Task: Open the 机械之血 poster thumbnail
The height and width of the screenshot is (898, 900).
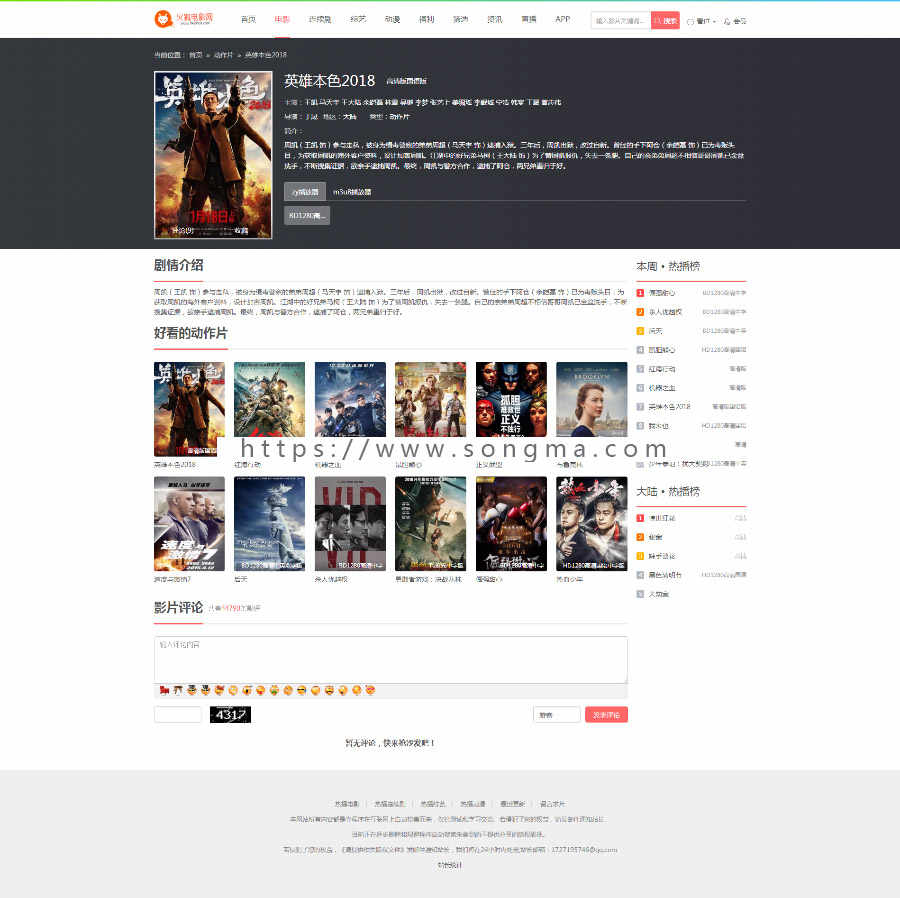Action: pyautogui.click(x=350, y=399)
